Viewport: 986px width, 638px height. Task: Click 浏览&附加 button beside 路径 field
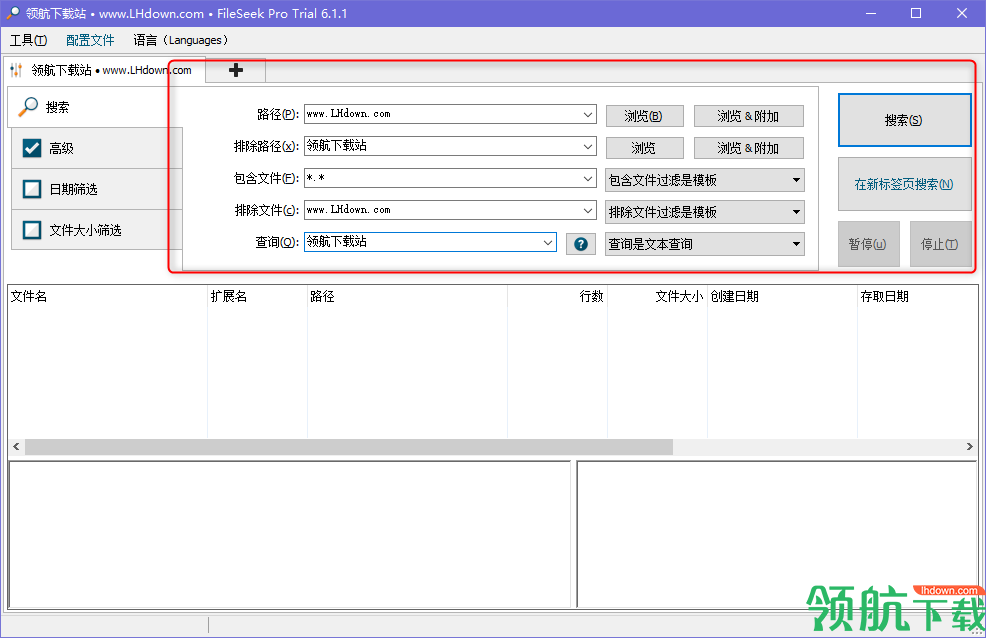point(748,116)
